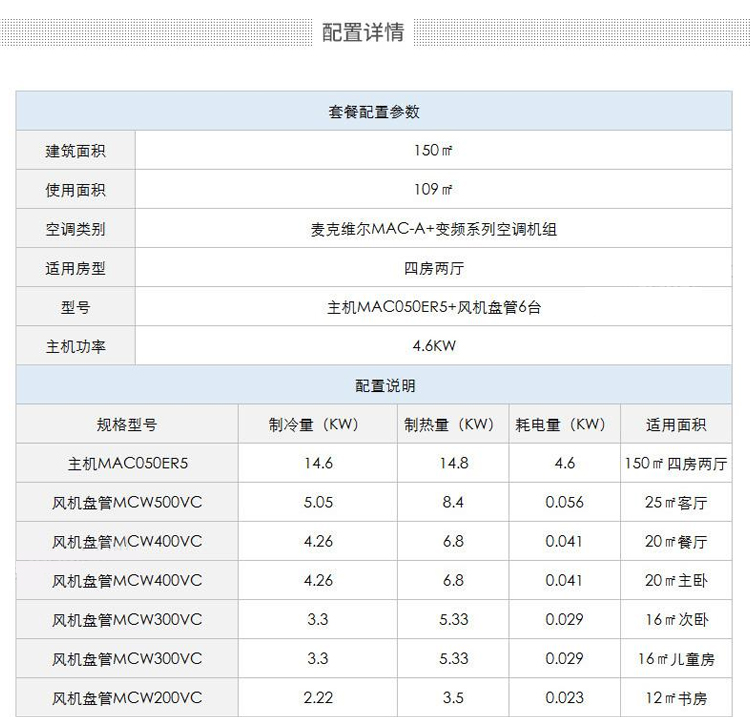Select the 主机MAC050ER5+风机盘管6台 model cell
This screenshot has height=725, width=750.
(x=433, y=308)
